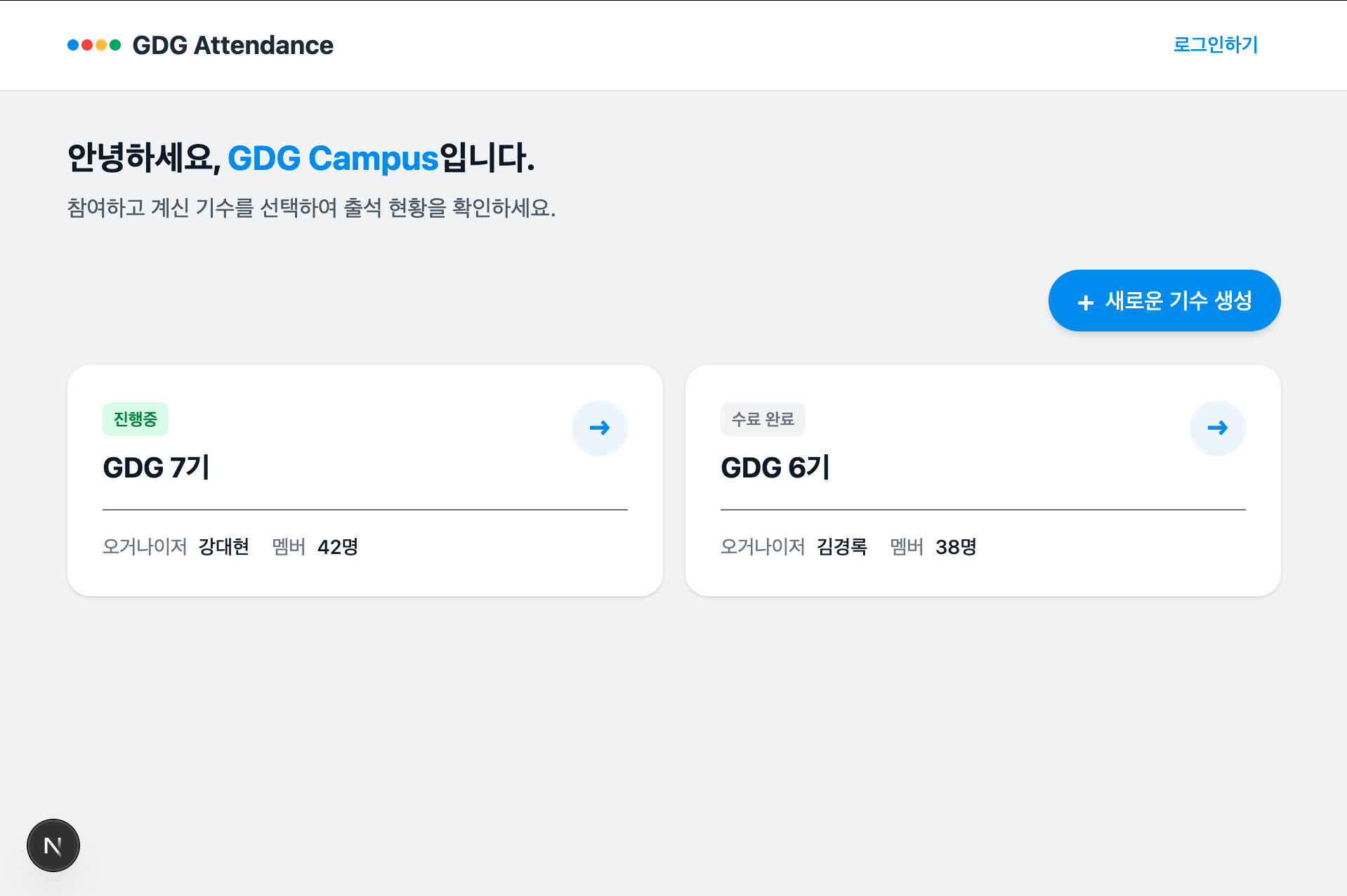Click the arrow icon on GDG 6기 card

coord(1217,428)
